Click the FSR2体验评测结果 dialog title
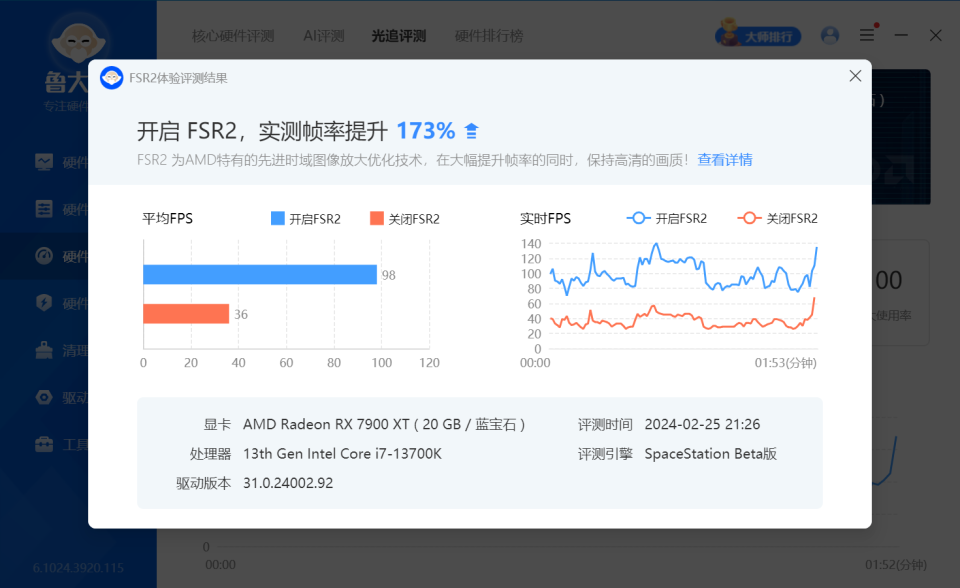 tap(178, 78)
